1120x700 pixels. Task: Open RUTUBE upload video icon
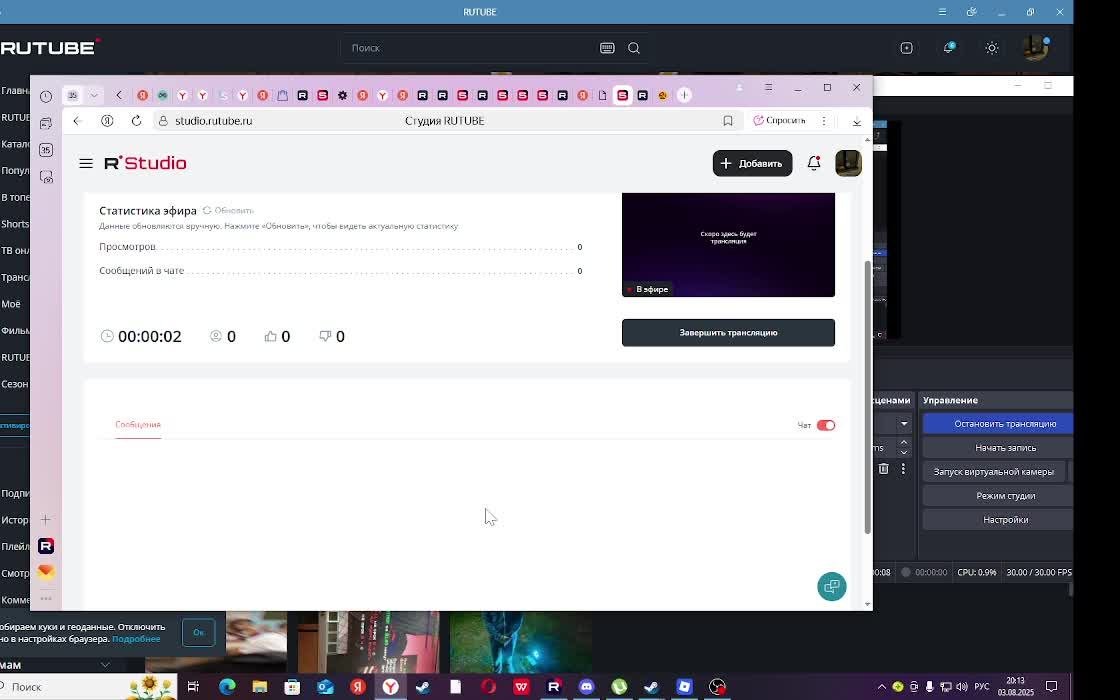click(x=906, y=48)
